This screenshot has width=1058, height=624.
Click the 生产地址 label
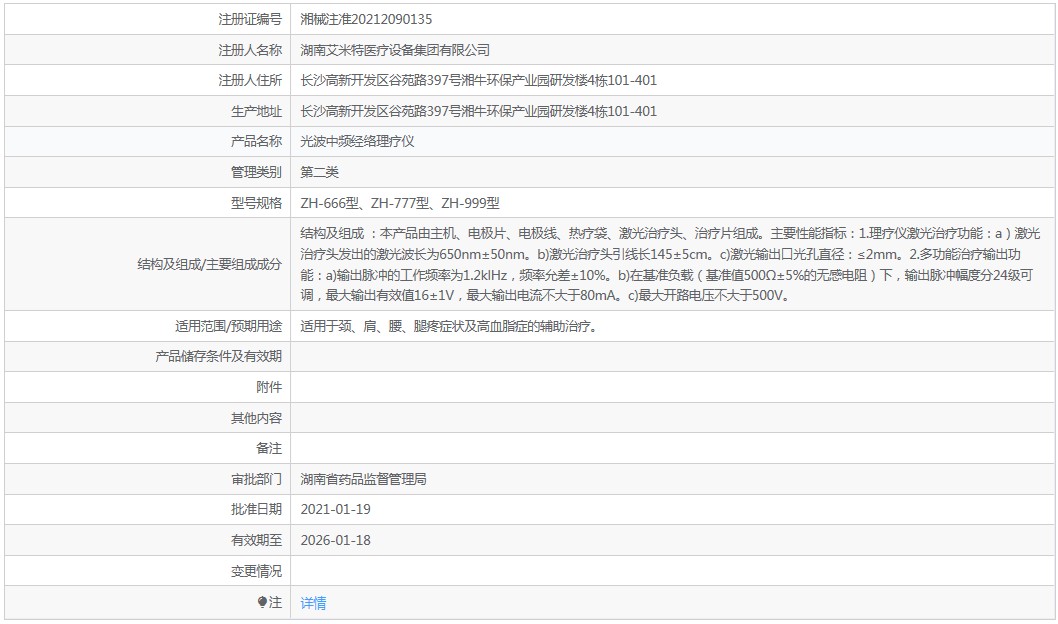(x=256, y=111)
